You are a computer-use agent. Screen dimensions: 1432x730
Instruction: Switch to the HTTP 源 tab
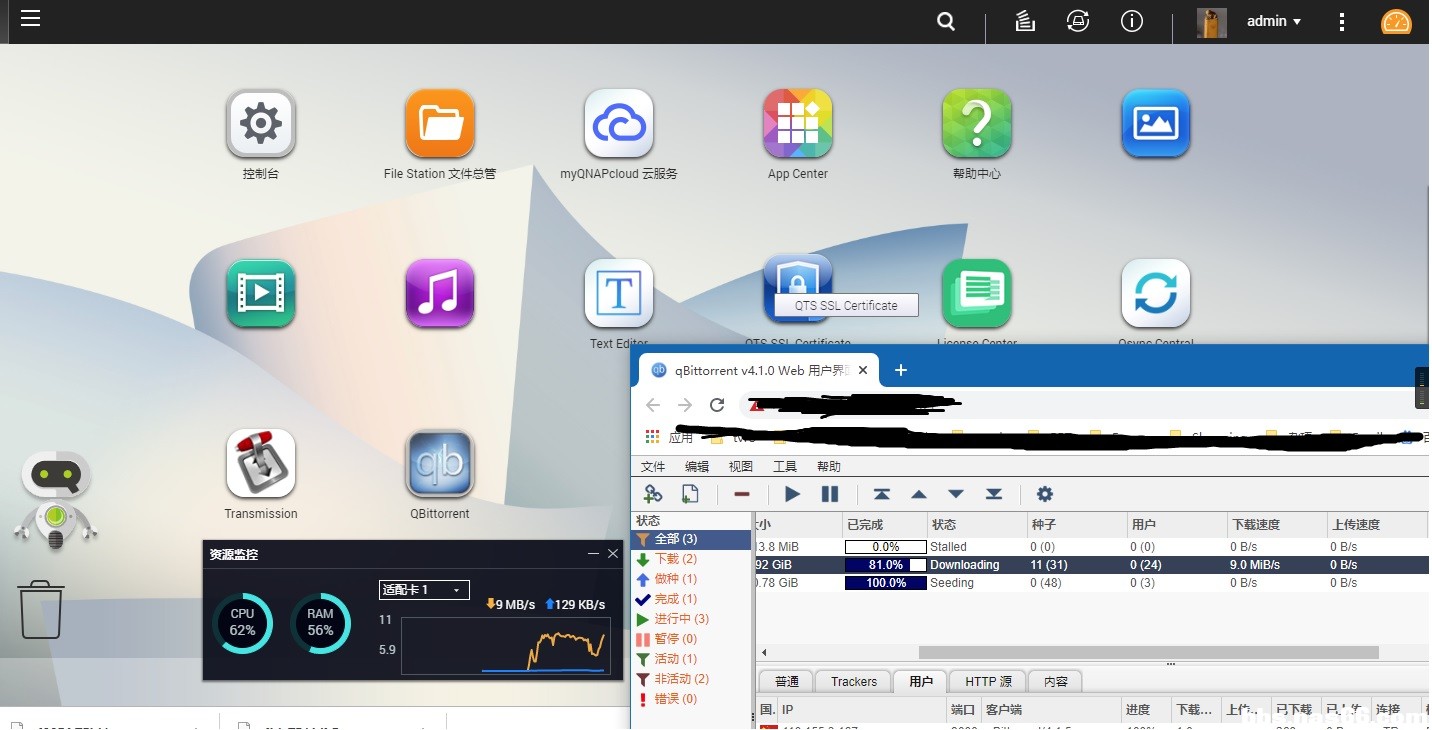(988, 682)
